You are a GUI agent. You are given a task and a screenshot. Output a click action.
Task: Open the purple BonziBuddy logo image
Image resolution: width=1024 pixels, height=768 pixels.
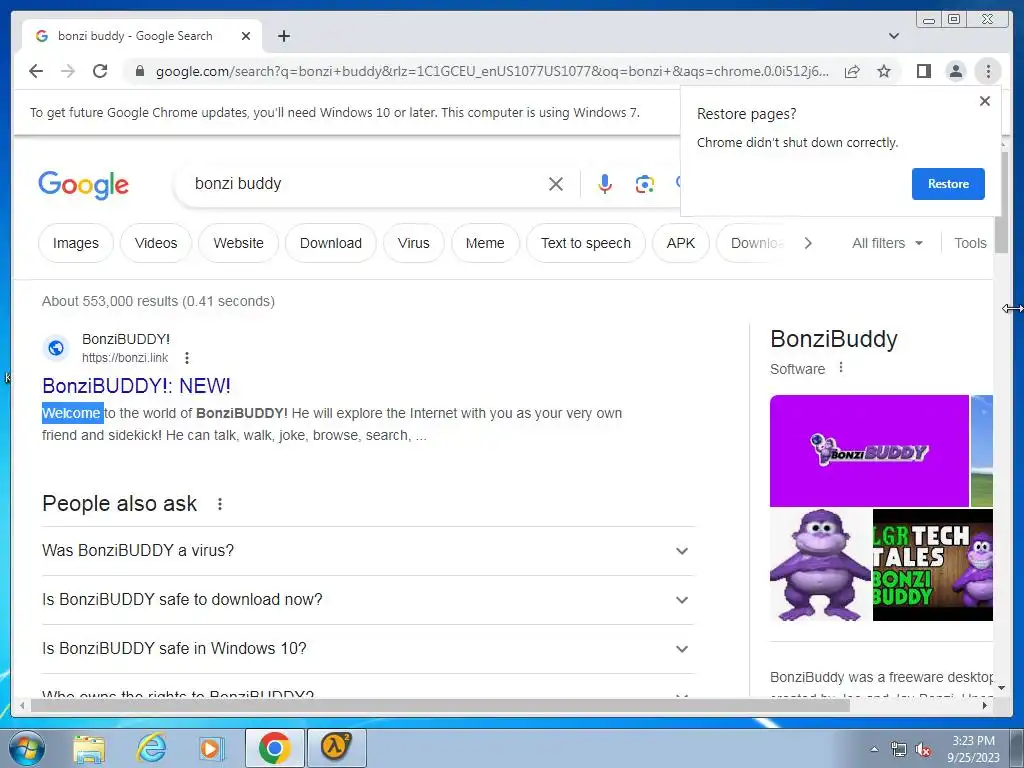pyautogui.click(x=869, y=451)
